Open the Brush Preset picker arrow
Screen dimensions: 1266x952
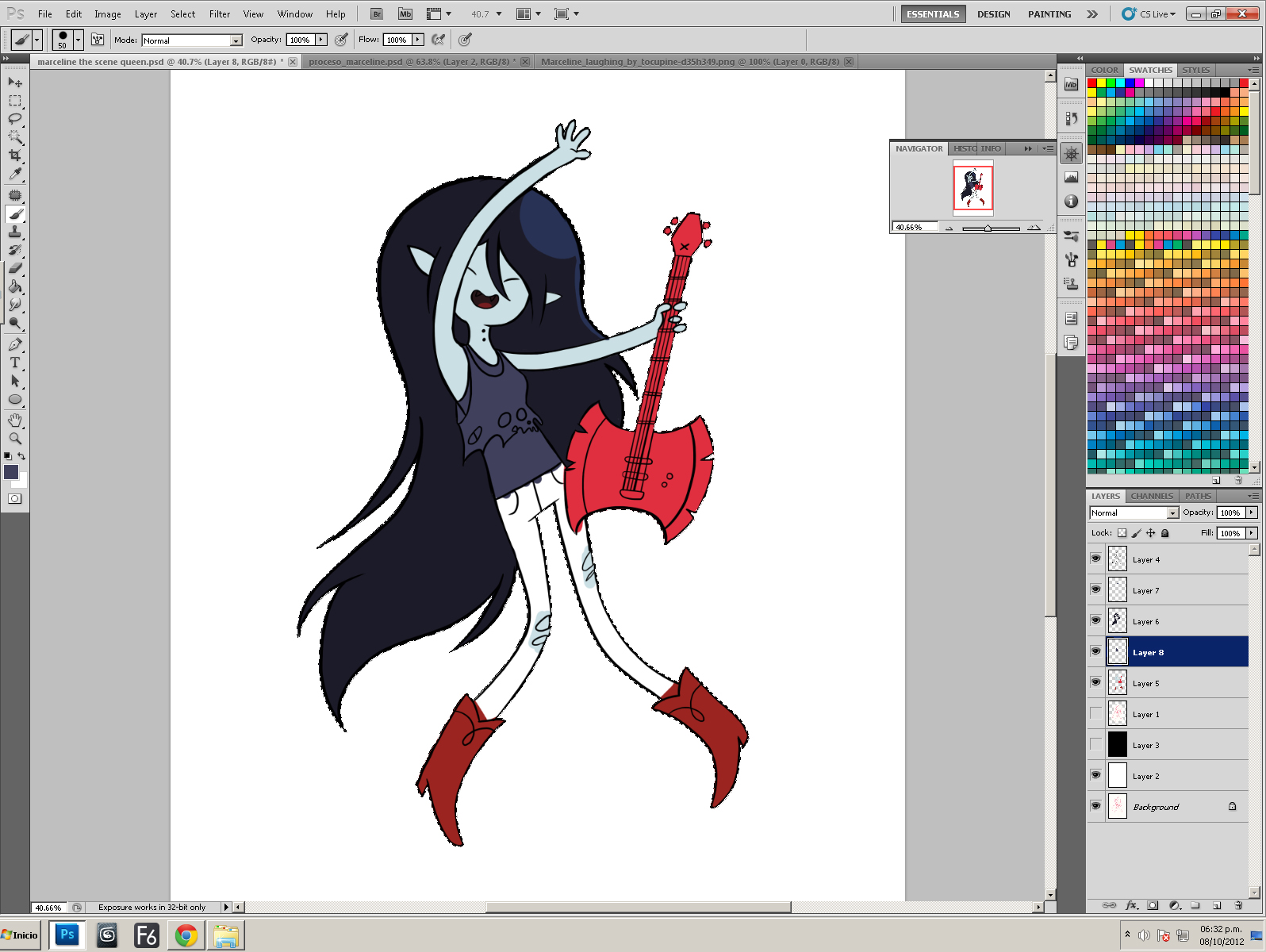click(x=78, y=40)
